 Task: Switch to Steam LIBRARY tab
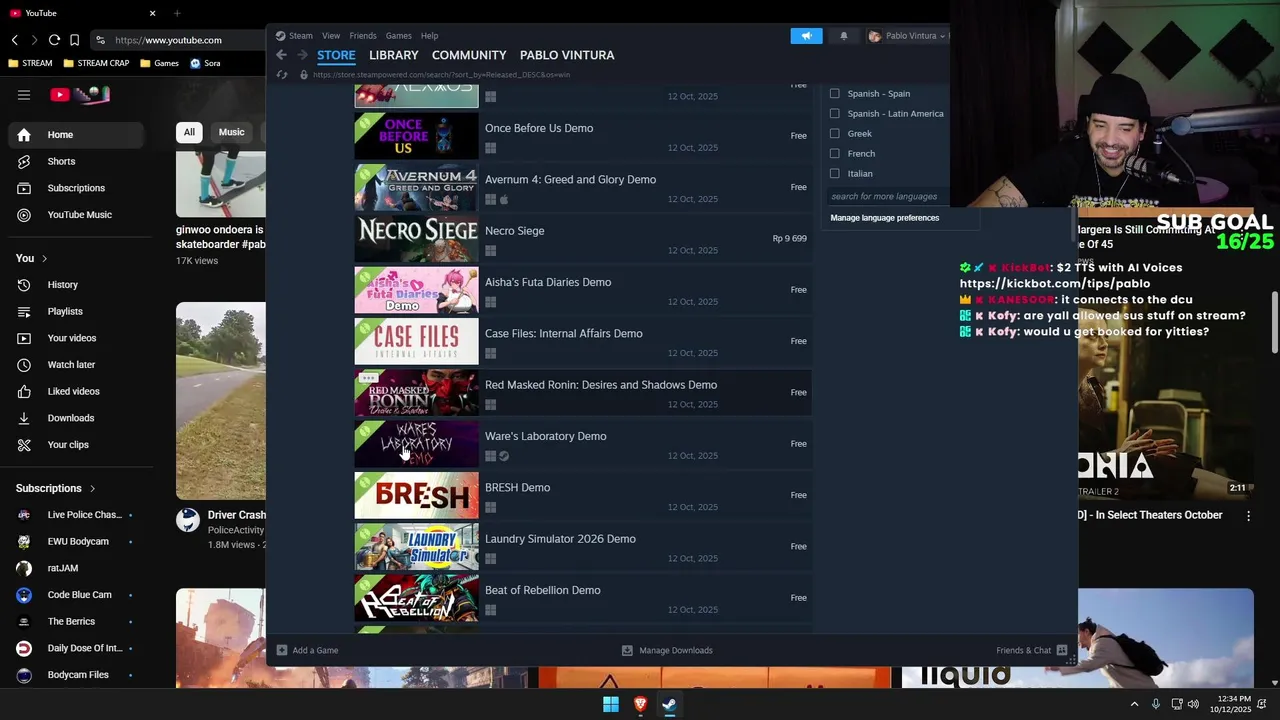tap(393, 55)
